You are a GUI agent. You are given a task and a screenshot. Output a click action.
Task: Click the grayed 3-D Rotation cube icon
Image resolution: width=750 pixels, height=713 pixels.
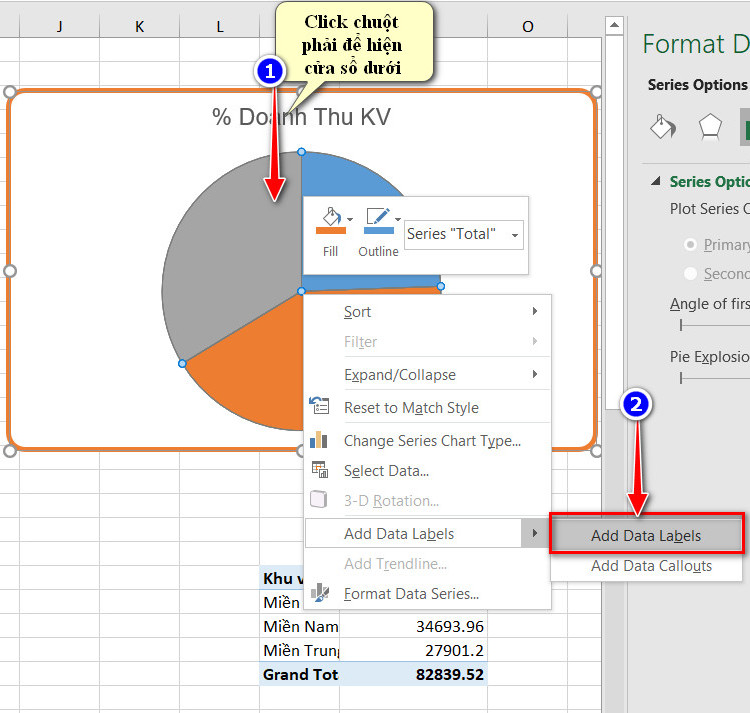(x=319, y=499)
